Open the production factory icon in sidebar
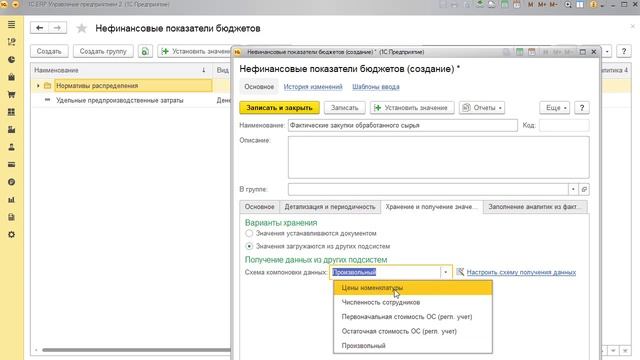This screenshot has width=640, height=360. (11, 129)
